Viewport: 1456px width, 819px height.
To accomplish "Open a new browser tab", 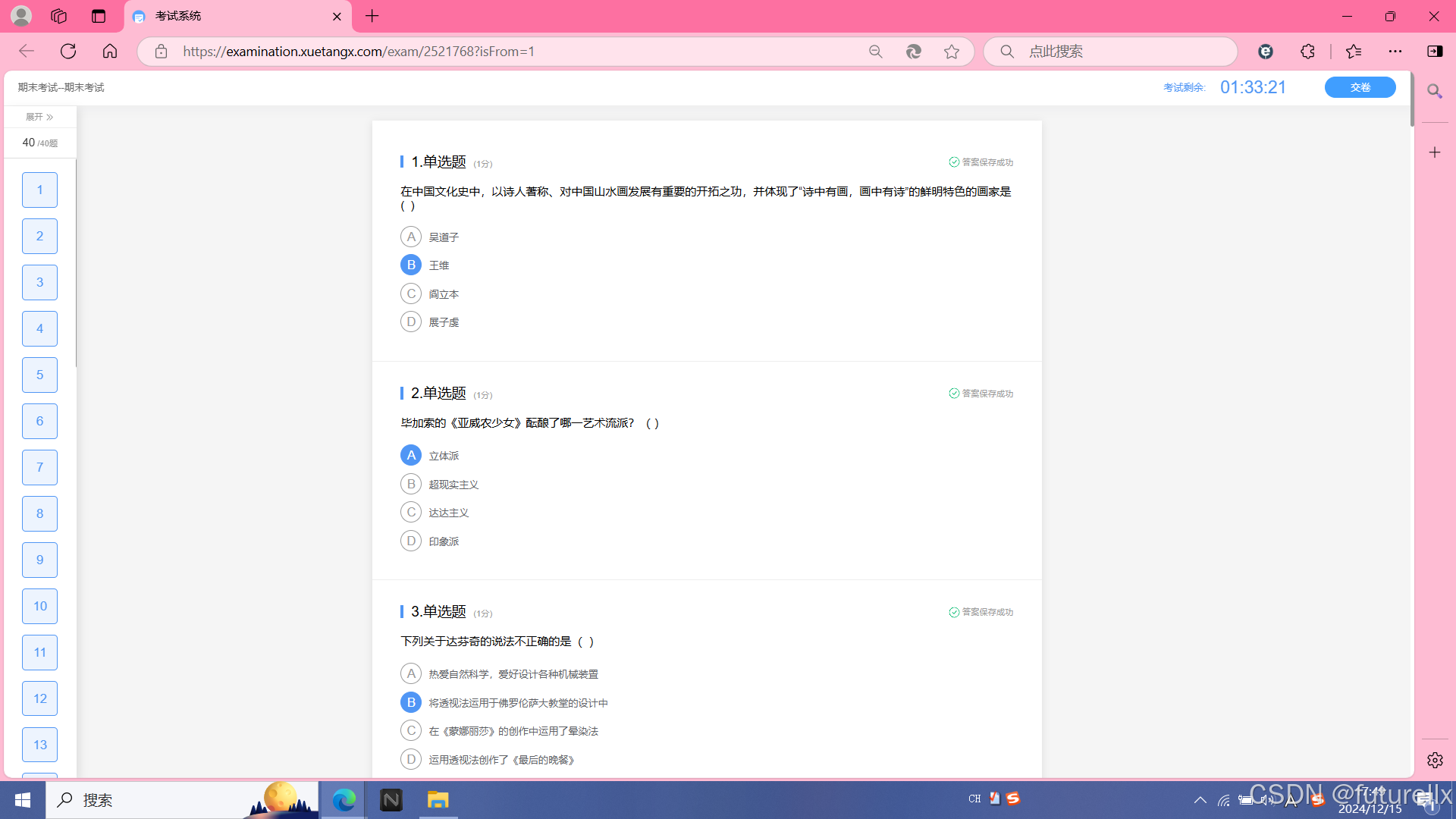I will (x=372, y=16).
